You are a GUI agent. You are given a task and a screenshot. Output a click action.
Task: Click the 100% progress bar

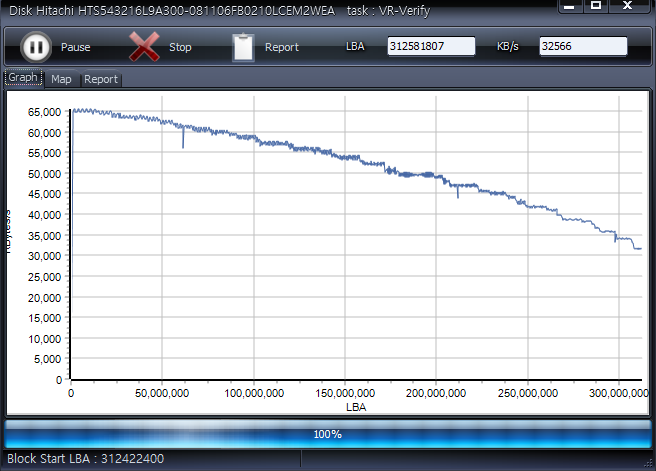click(x=328, y=434)
